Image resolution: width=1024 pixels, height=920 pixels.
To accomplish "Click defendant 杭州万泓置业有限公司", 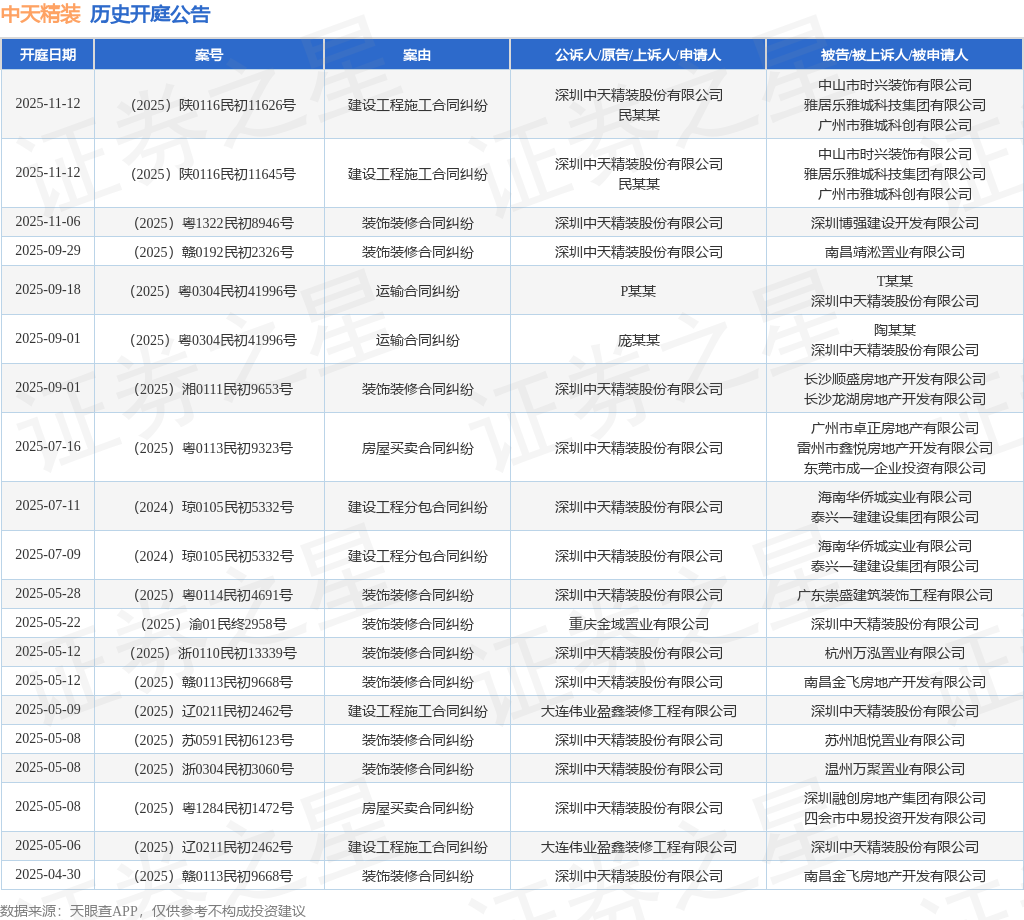I will 895,654.
